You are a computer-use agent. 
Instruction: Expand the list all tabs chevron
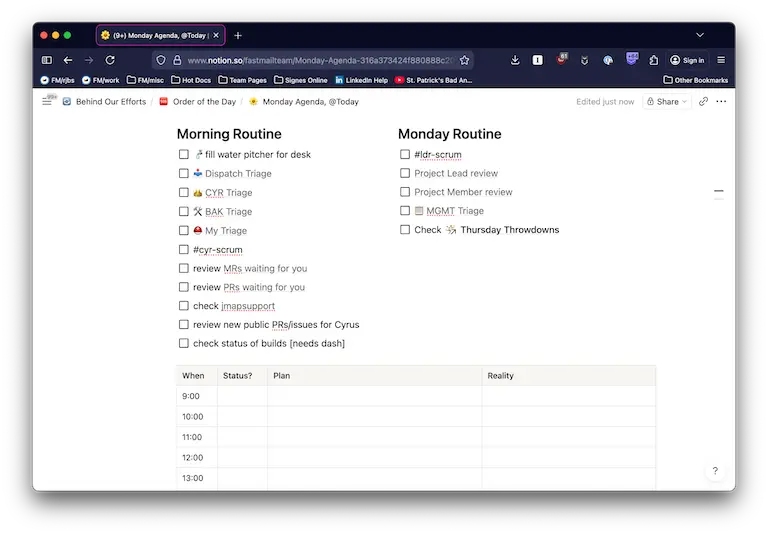coord(700,35)
